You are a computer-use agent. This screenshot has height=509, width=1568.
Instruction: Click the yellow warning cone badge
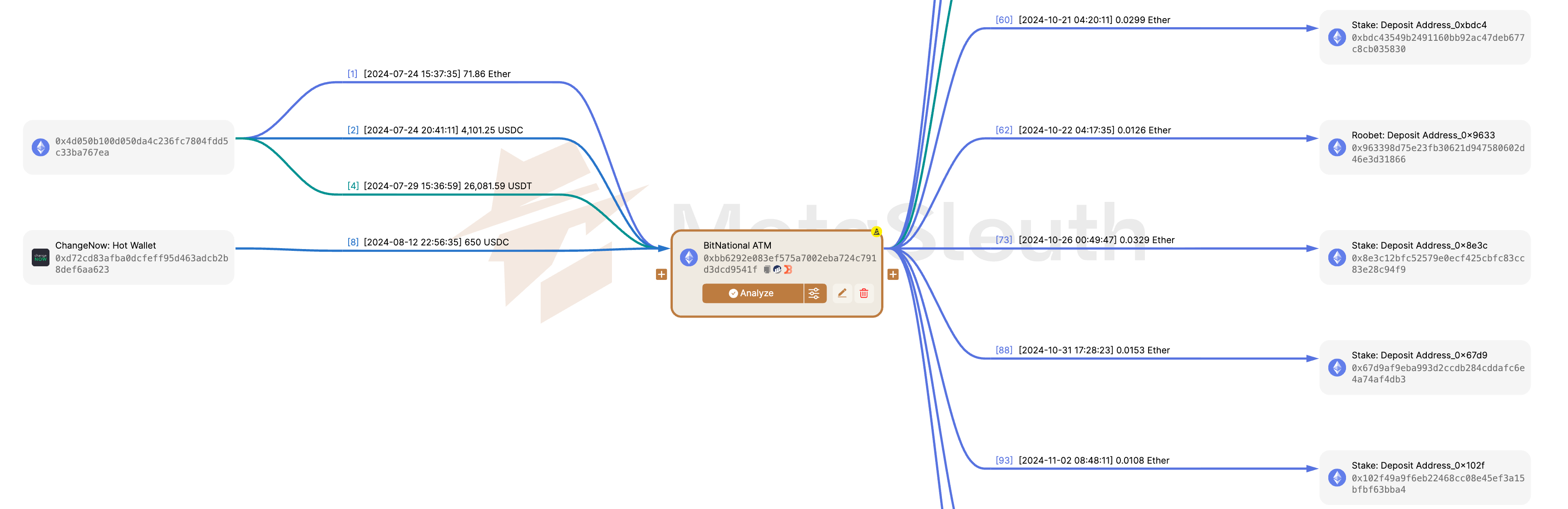point(876,232)
